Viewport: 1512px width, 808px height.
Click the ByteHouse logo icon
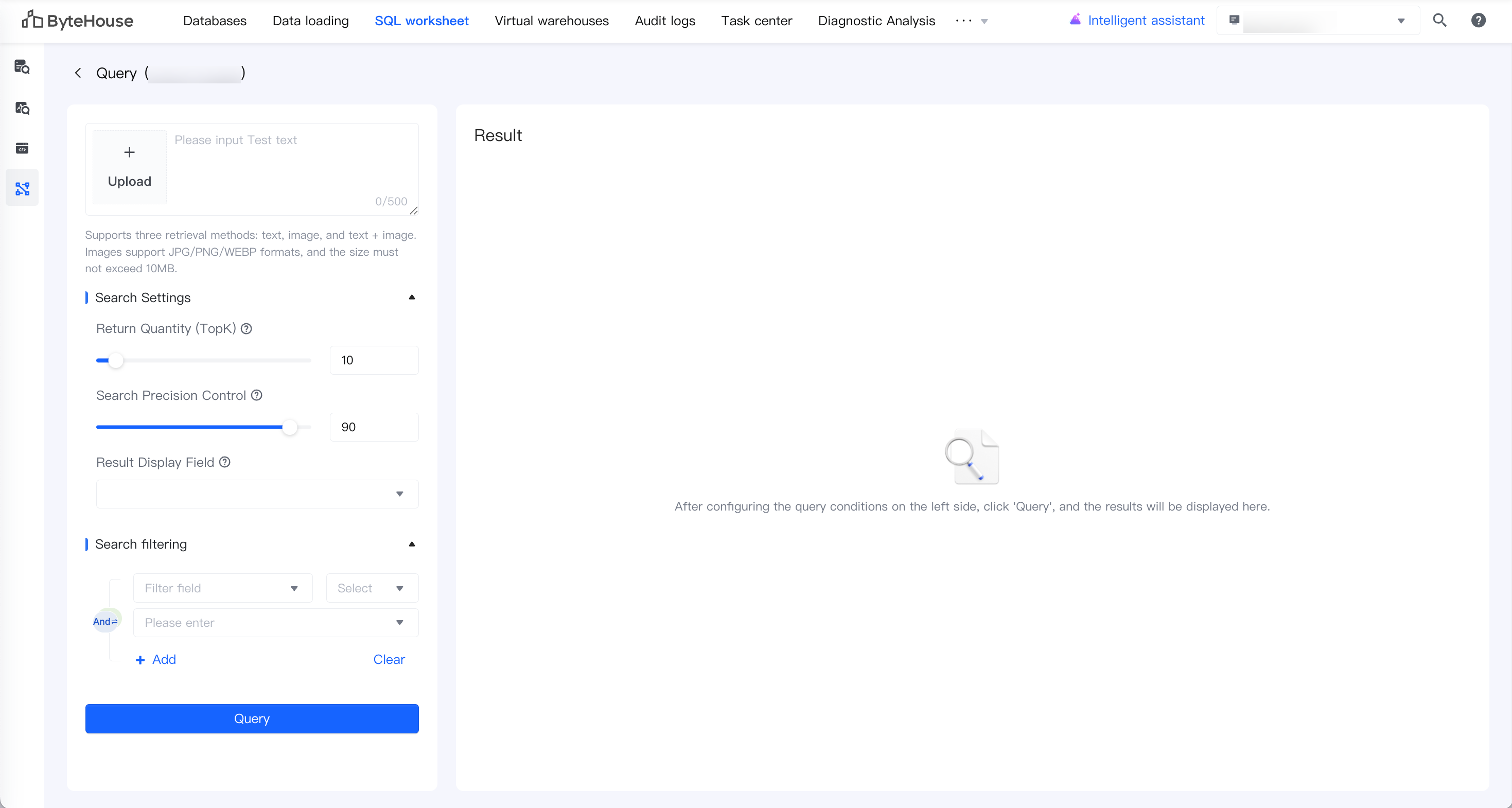coord(32,20)
